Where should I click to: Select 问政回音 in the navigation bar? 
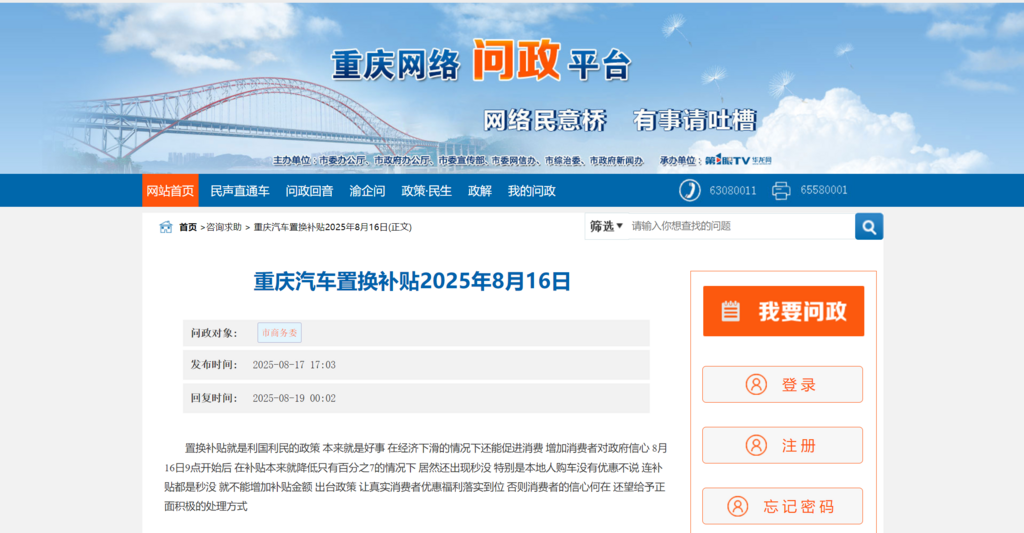[x=309, y=191]
